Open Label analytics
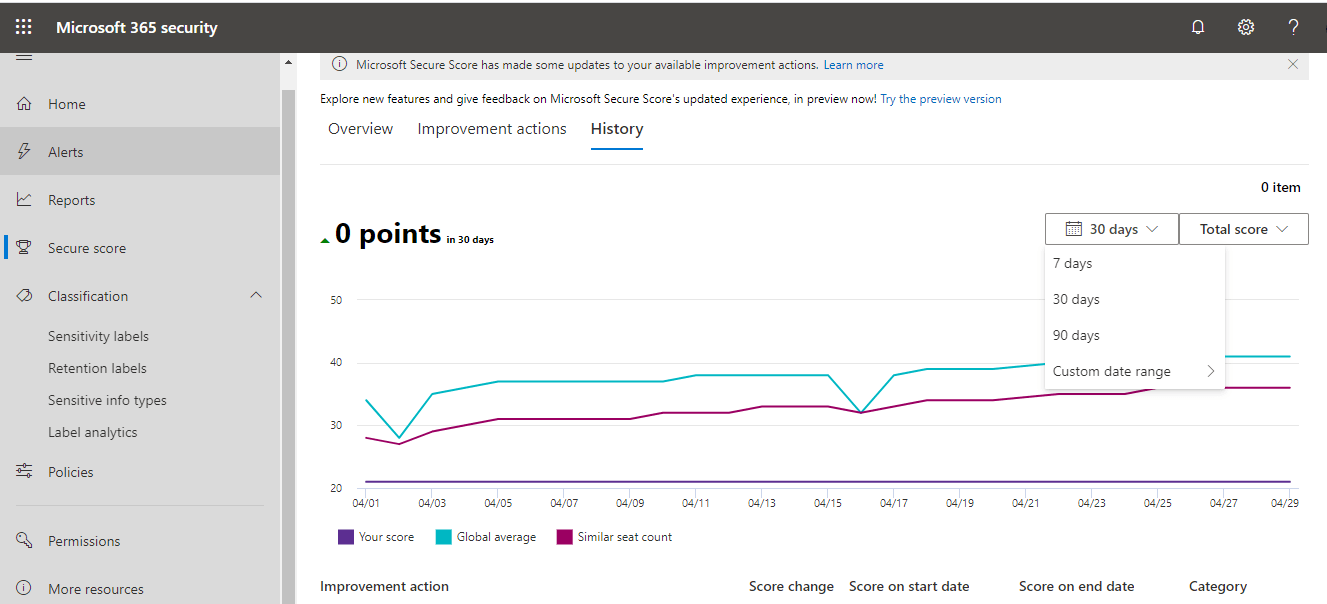The width and height of the screenshot is (1327, 604). [93, 433]
